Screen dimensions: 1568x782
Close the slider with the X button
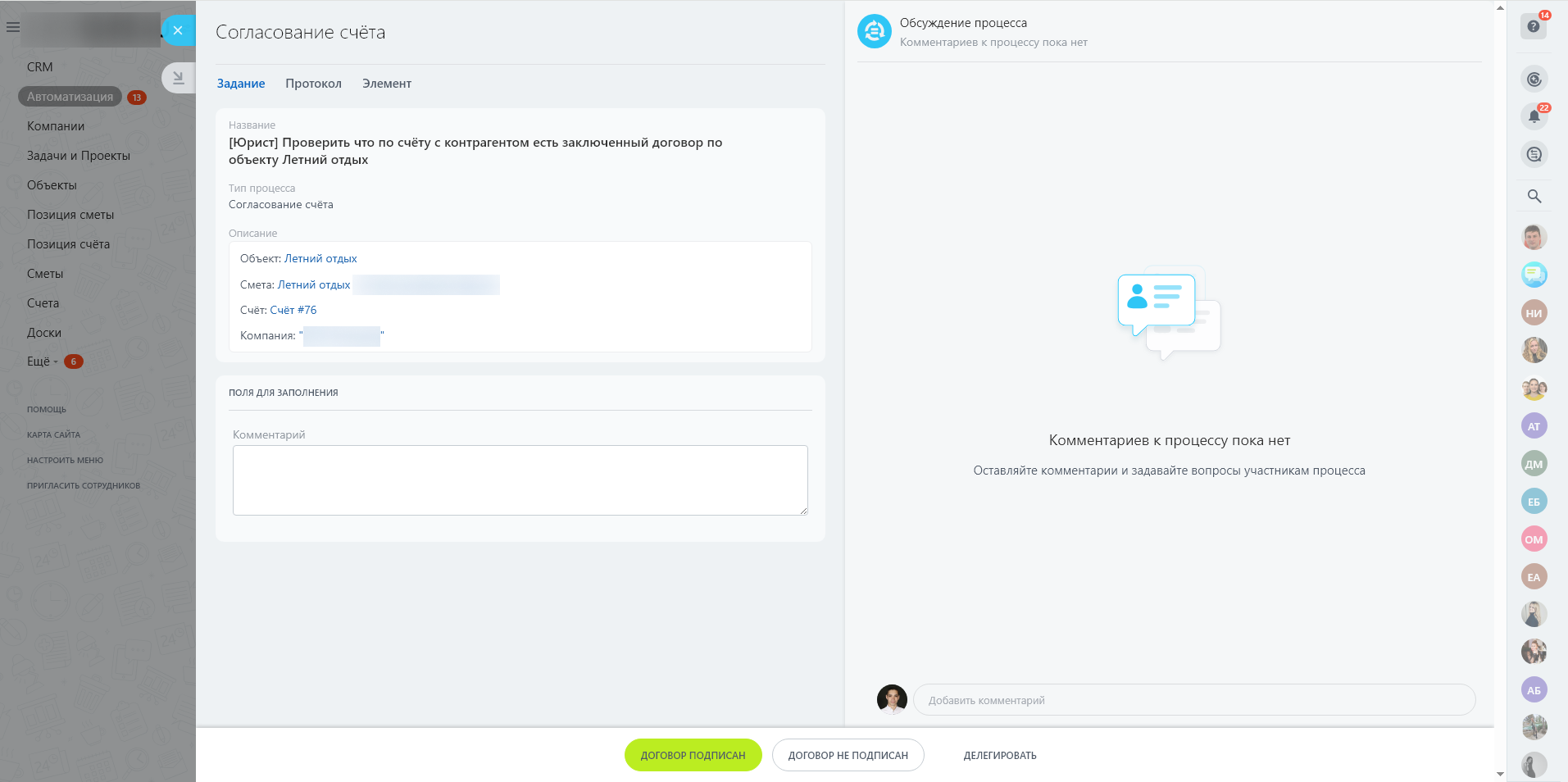[x=178, y=30]
